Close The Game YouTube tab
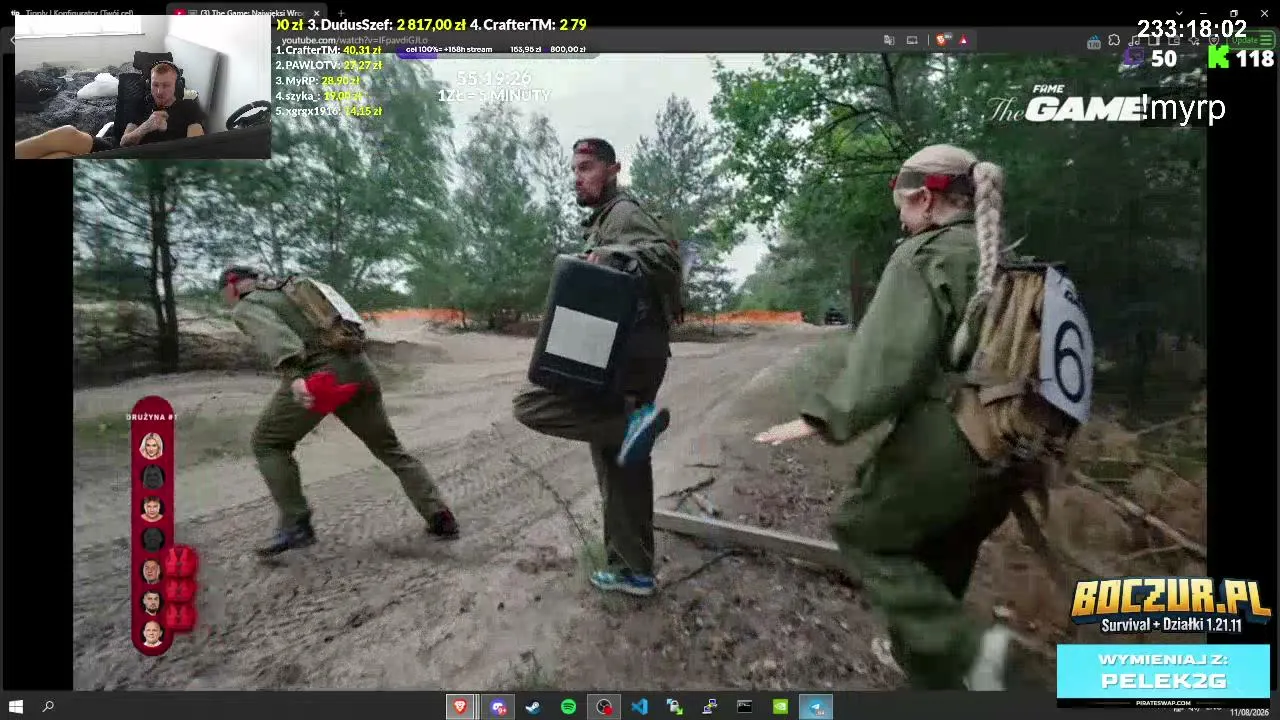 coord(316,13)
